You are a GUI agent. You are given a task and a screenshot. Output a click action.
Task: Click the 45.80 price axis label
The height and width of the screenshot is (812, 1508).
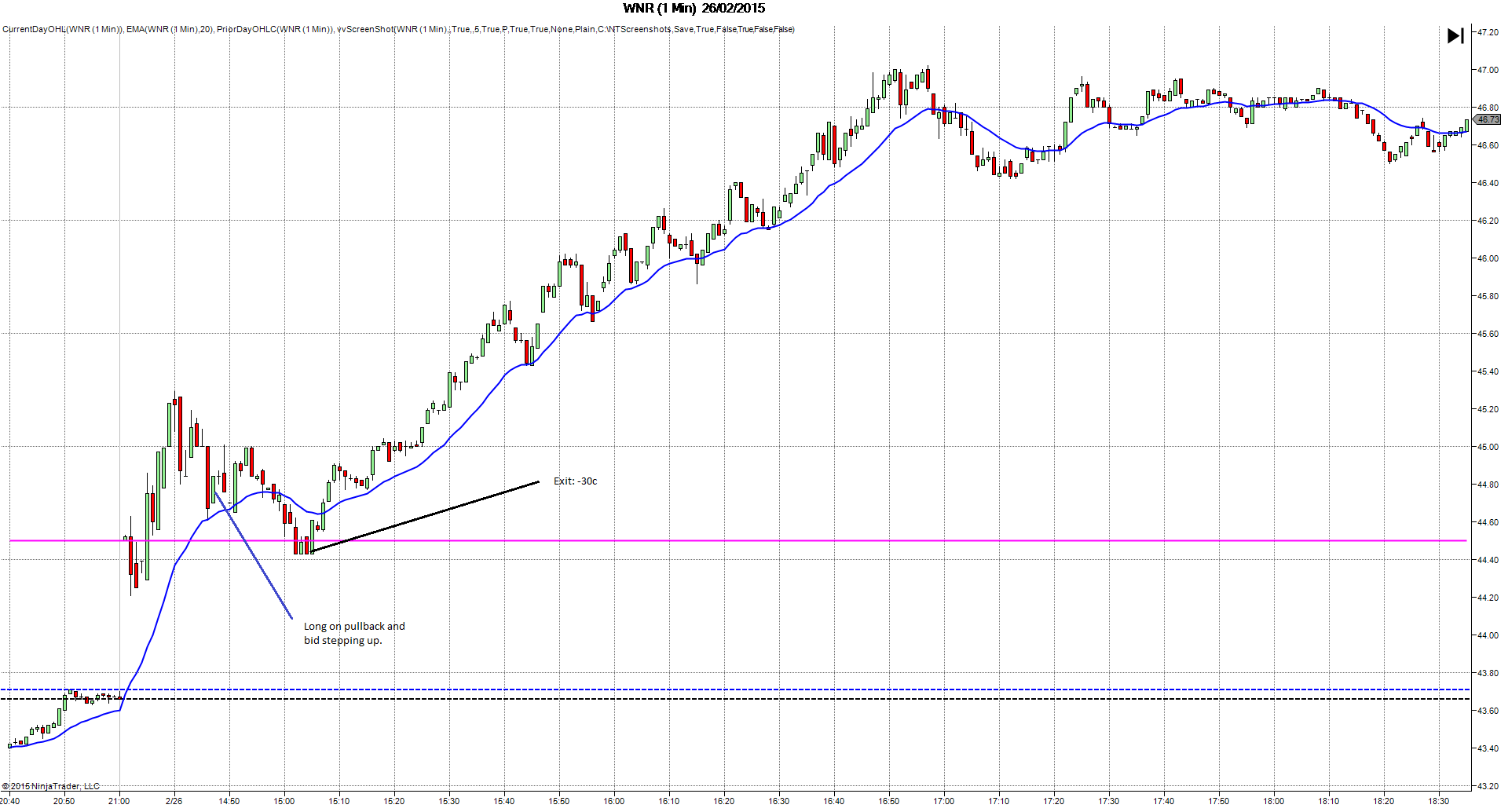(1488, 296)
